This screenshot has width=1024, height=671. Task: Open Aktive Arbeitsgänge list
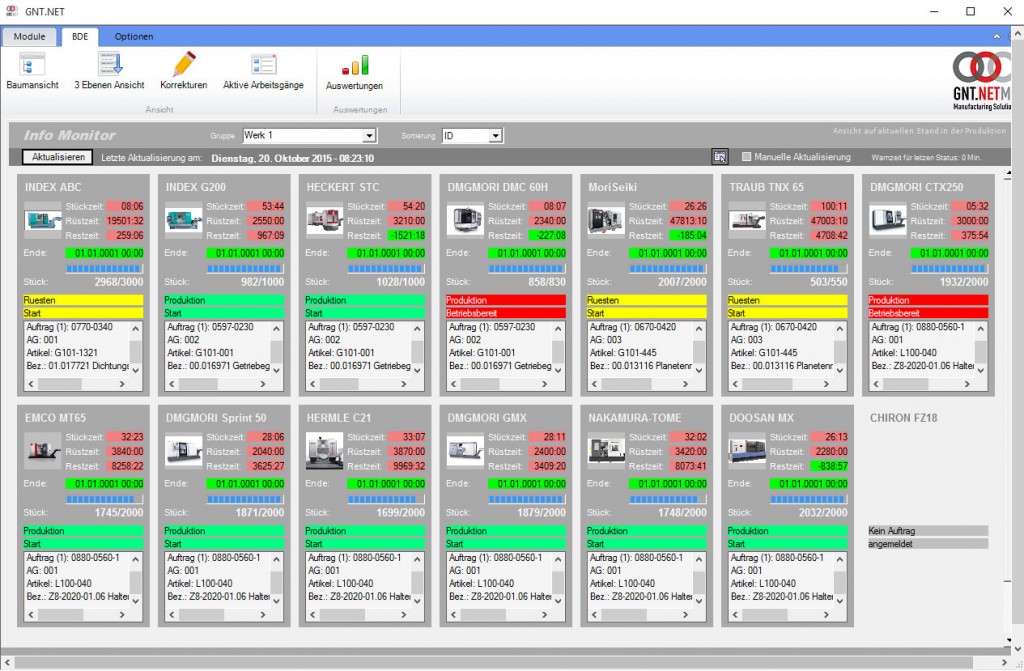[x=263, y=71]
